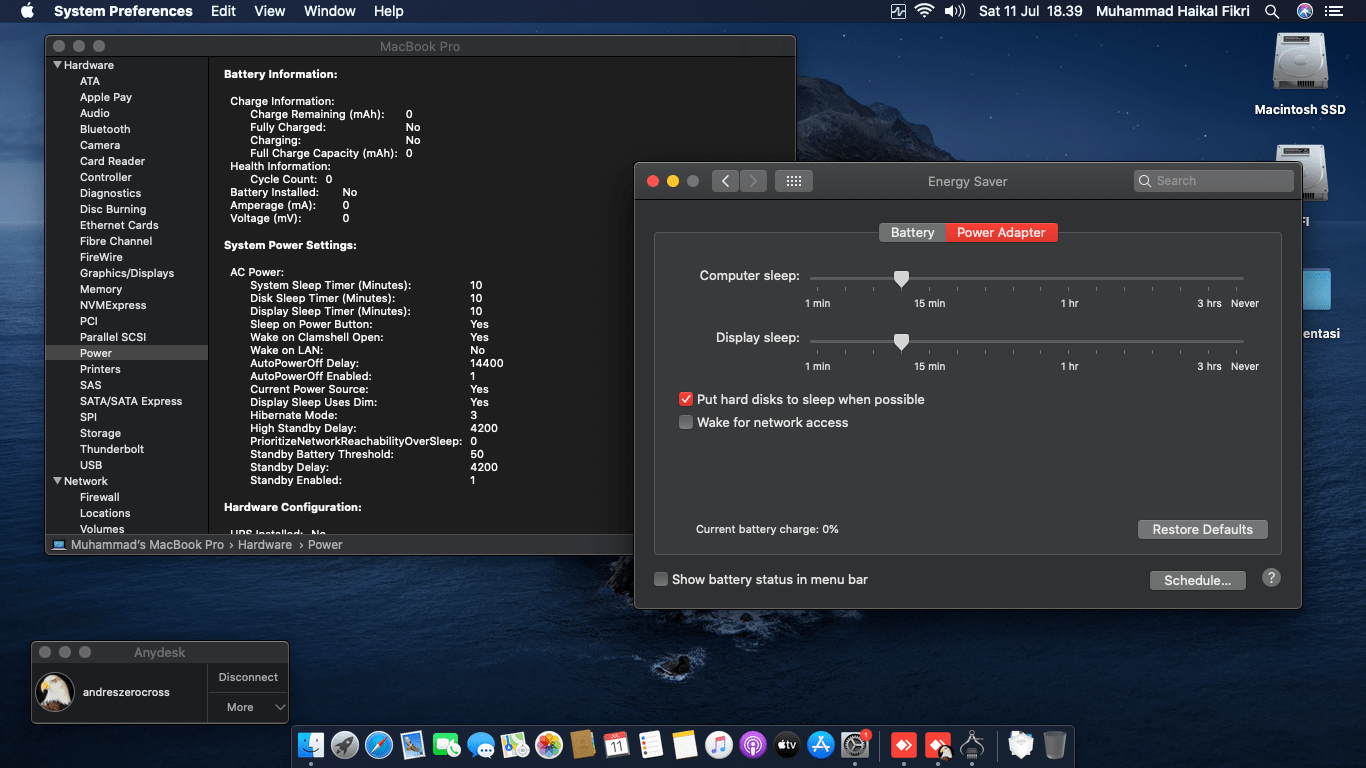The width and height of the screenshot is (1366, 768).
Task: Open the Schedule... dialog
Action: (1198, 580)
